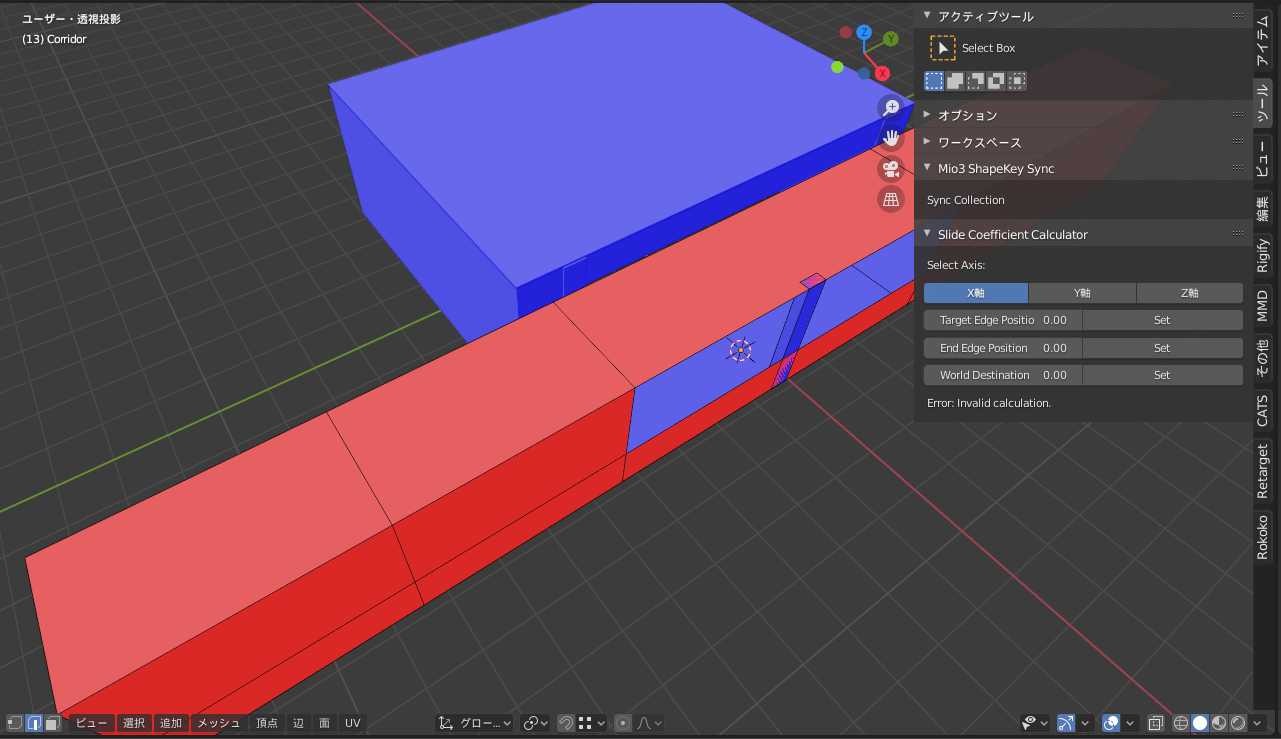The height and width of the screenshot is (739, 1281).
Task: Click Set for End Edge Position
Action: (1162, 348)
